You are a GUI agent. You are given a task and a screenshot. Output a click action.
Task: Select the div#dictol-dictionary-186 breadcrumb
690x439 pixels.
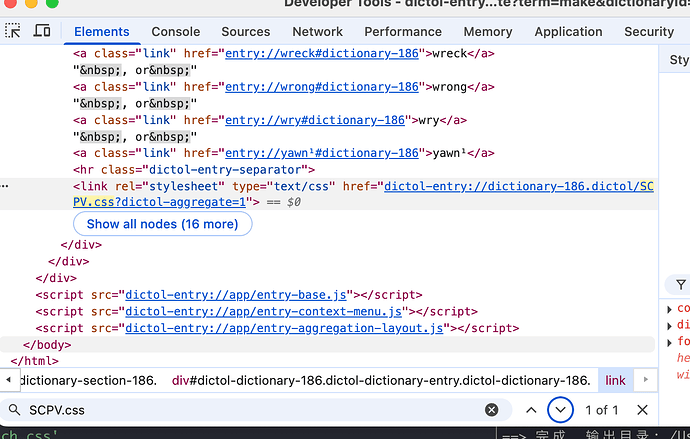pos(381,380)
